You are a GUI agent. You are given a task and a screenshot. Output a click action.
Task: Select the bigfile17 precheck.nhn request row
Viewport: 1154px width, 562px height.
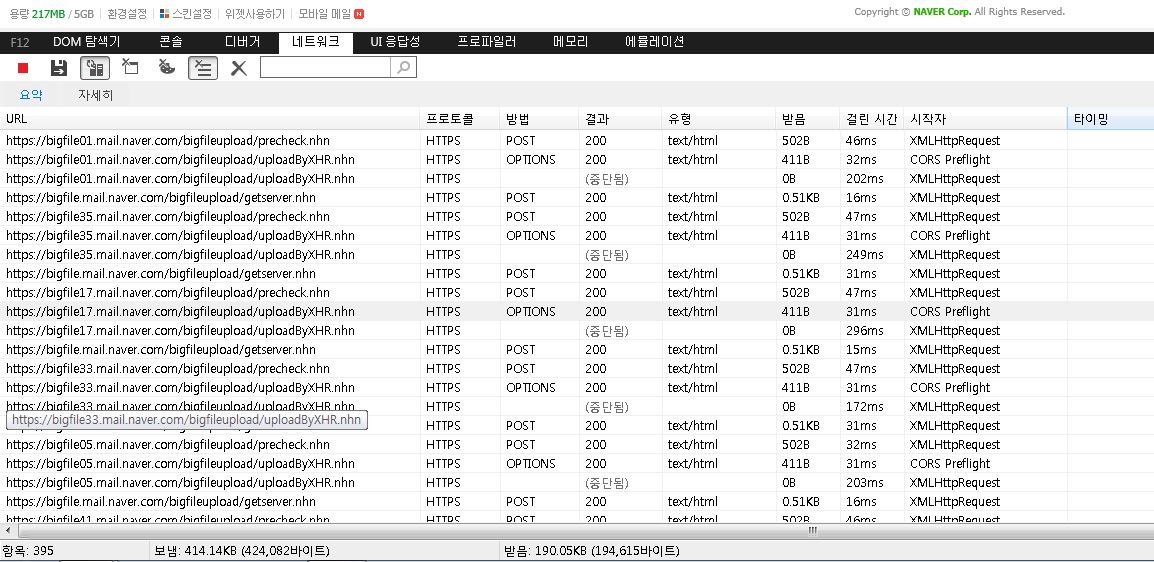tap(577, 293)
